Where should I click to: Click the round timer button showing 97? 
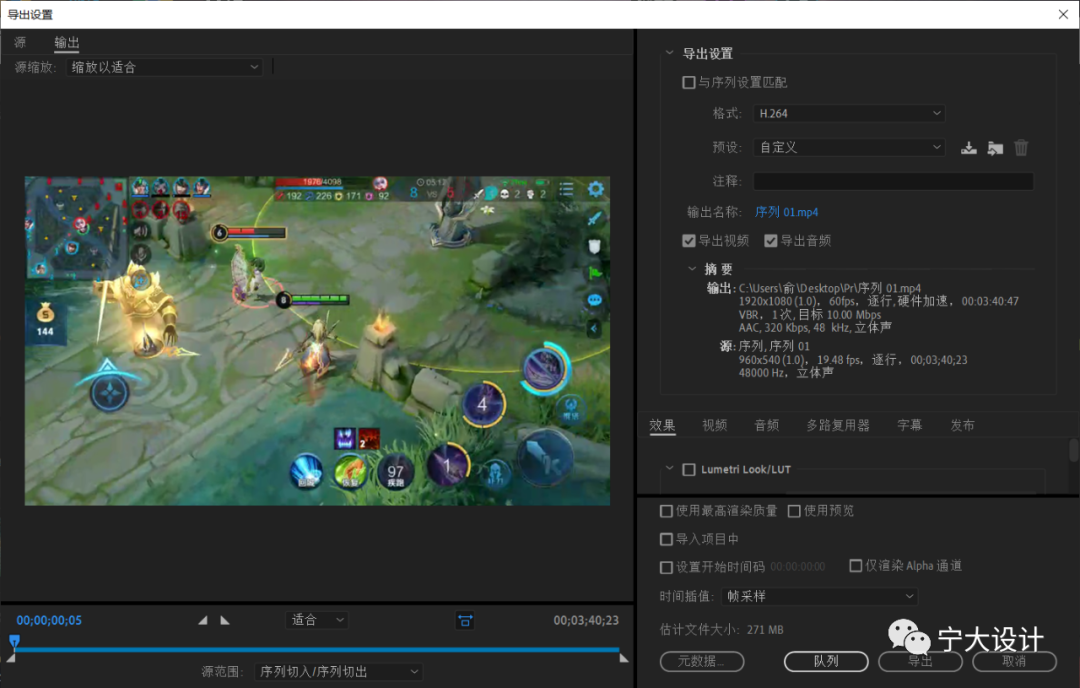(x=395, y=473)
